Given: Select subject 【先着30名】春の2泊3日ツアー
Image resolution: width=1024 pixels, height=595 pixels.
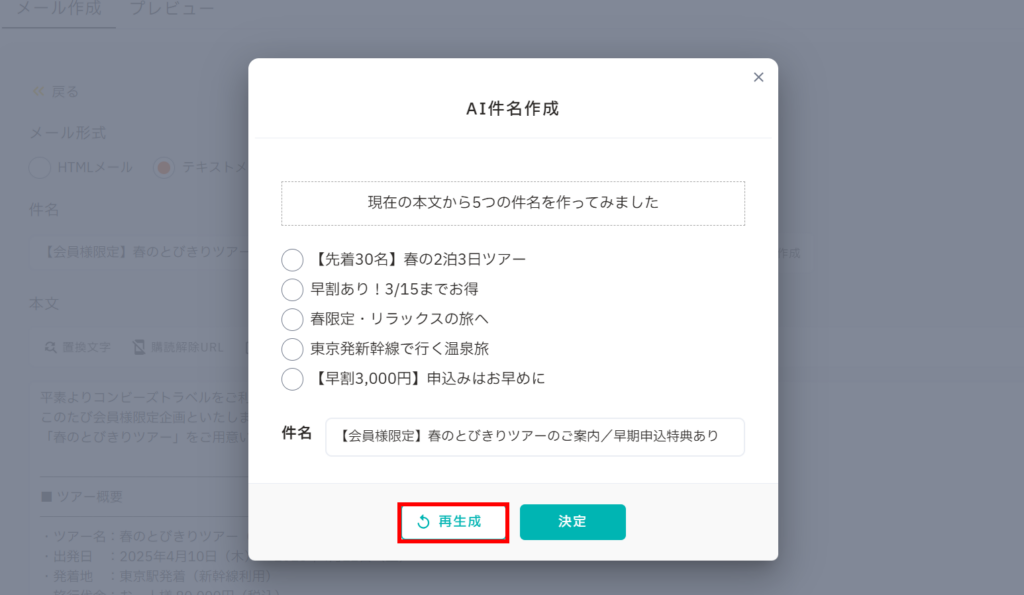Looking at the screenshot, I should pyautogui.click(x=292, y=260).
